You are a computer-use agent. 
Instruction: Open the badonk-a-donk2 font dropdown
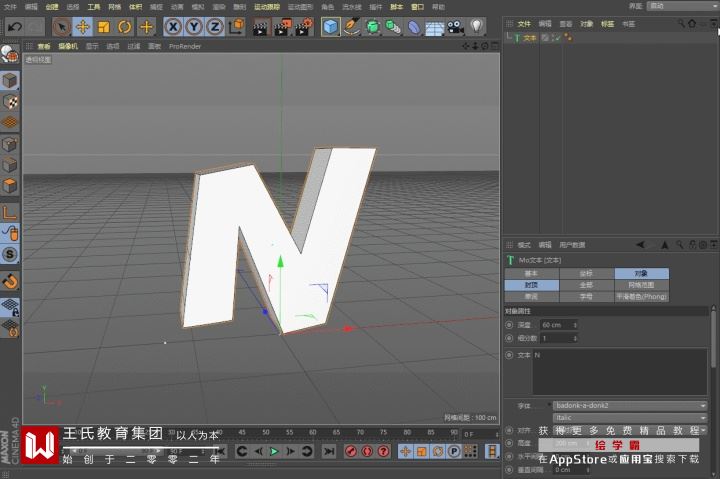pos(630,406)
